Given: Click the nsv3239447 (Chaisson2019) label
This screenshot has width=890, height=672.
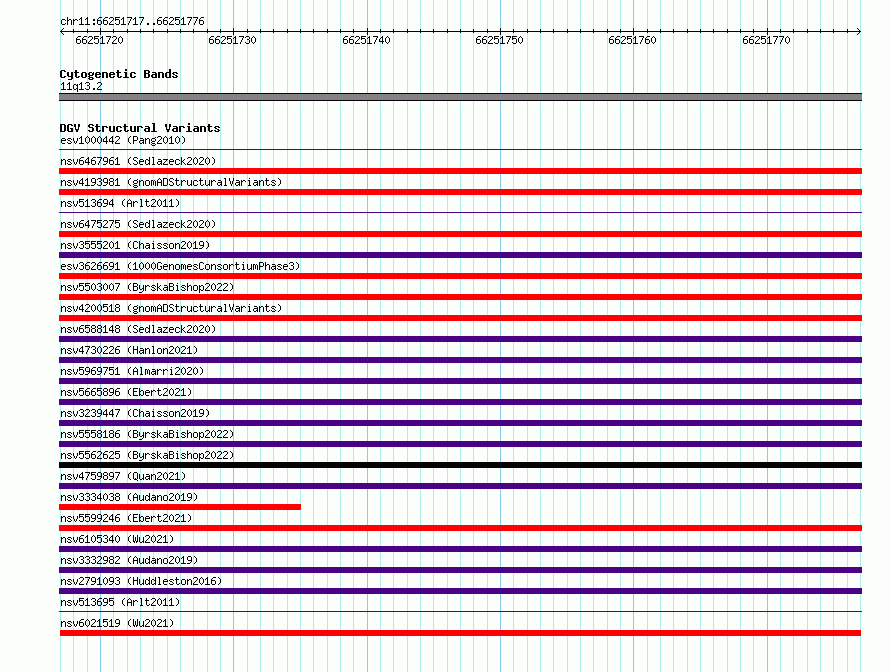Looking at the screenshot, I should tap(135, 413).
